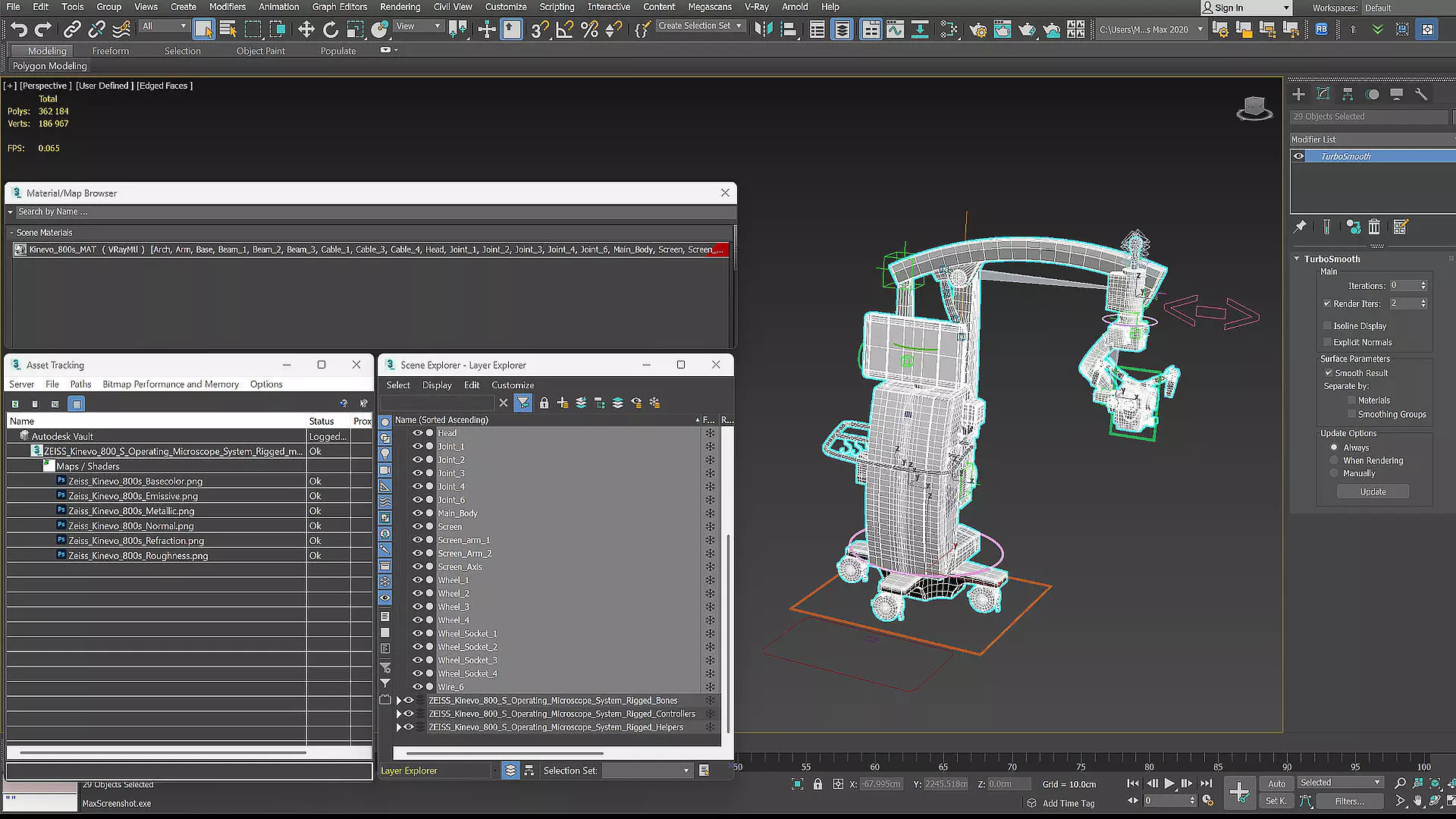This screenshot has height=819, width=1456.
Task: Select the When Rendering radio option
Action: click(x=1334, y=460)
